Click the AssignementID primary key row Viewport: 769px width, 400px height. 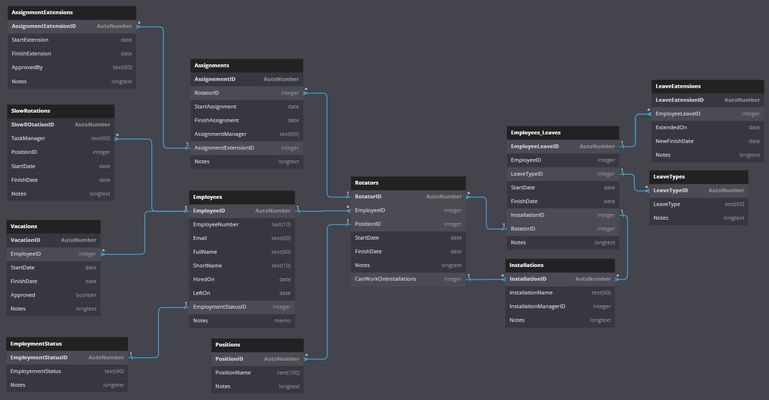(247, 79)
